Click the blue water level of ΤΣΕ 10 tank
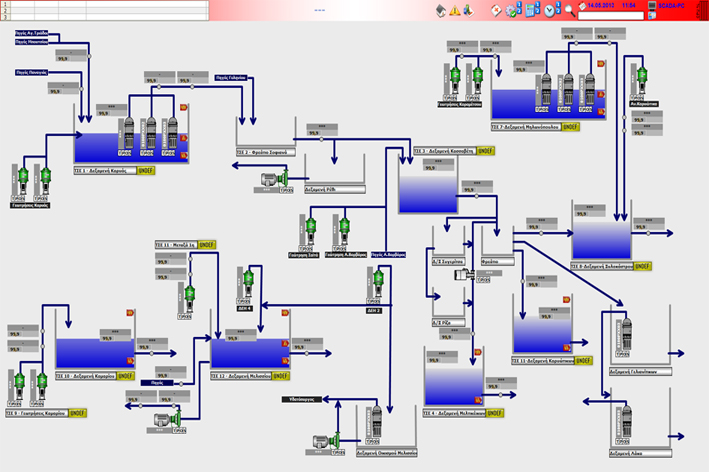 pos(92,352)
